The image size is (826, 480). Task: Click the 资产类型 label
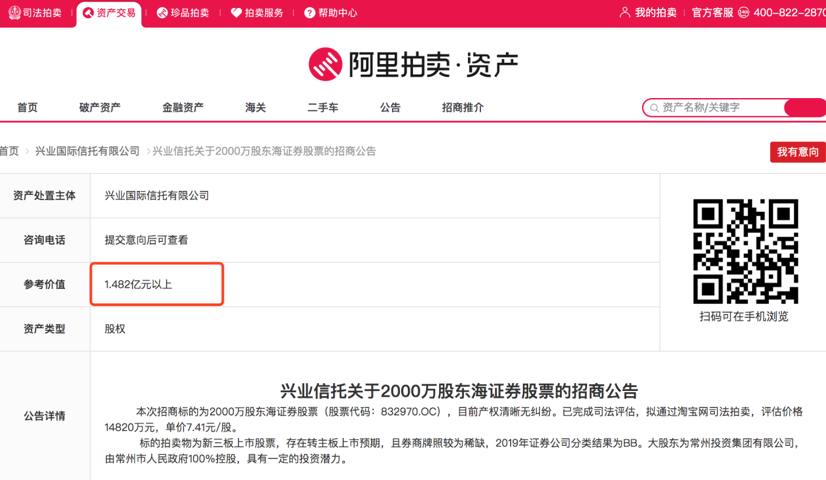(x=44, y=329)
